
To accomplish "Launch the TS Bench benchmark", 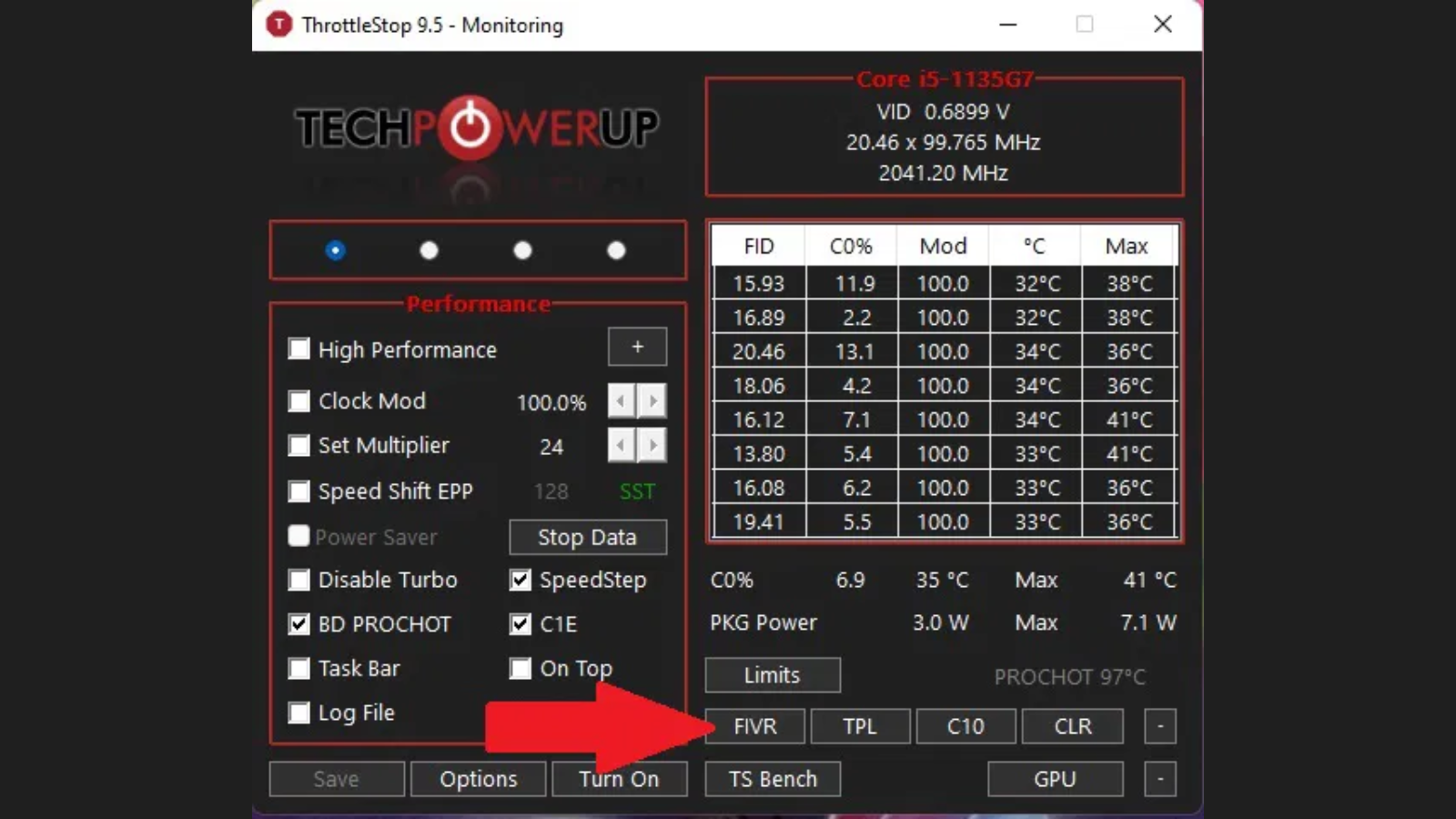I will pos(773,779).
